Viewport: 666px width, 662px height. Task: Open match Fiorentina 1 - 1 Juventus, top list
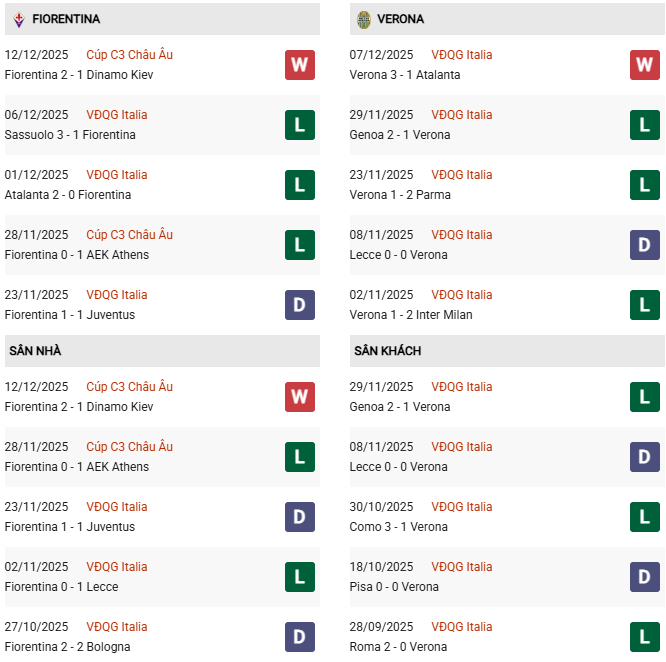point(69,315)
